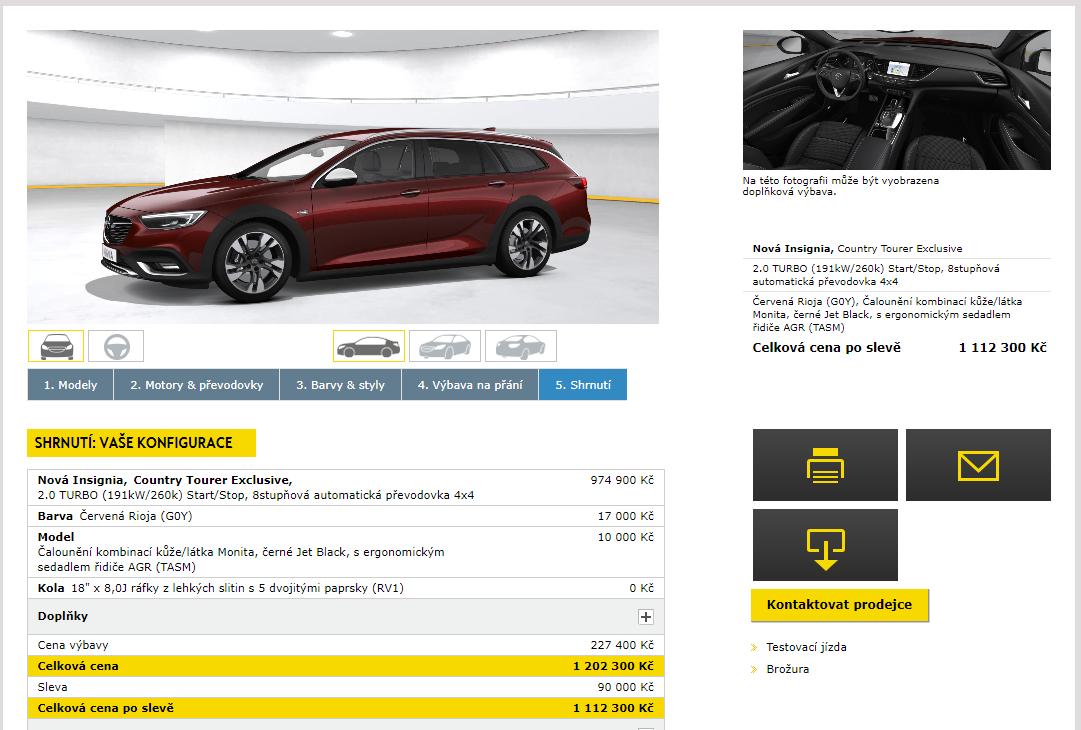
Task: Select the side-profile car view icon
Action: pyautogui.click(x=368, y=346)
